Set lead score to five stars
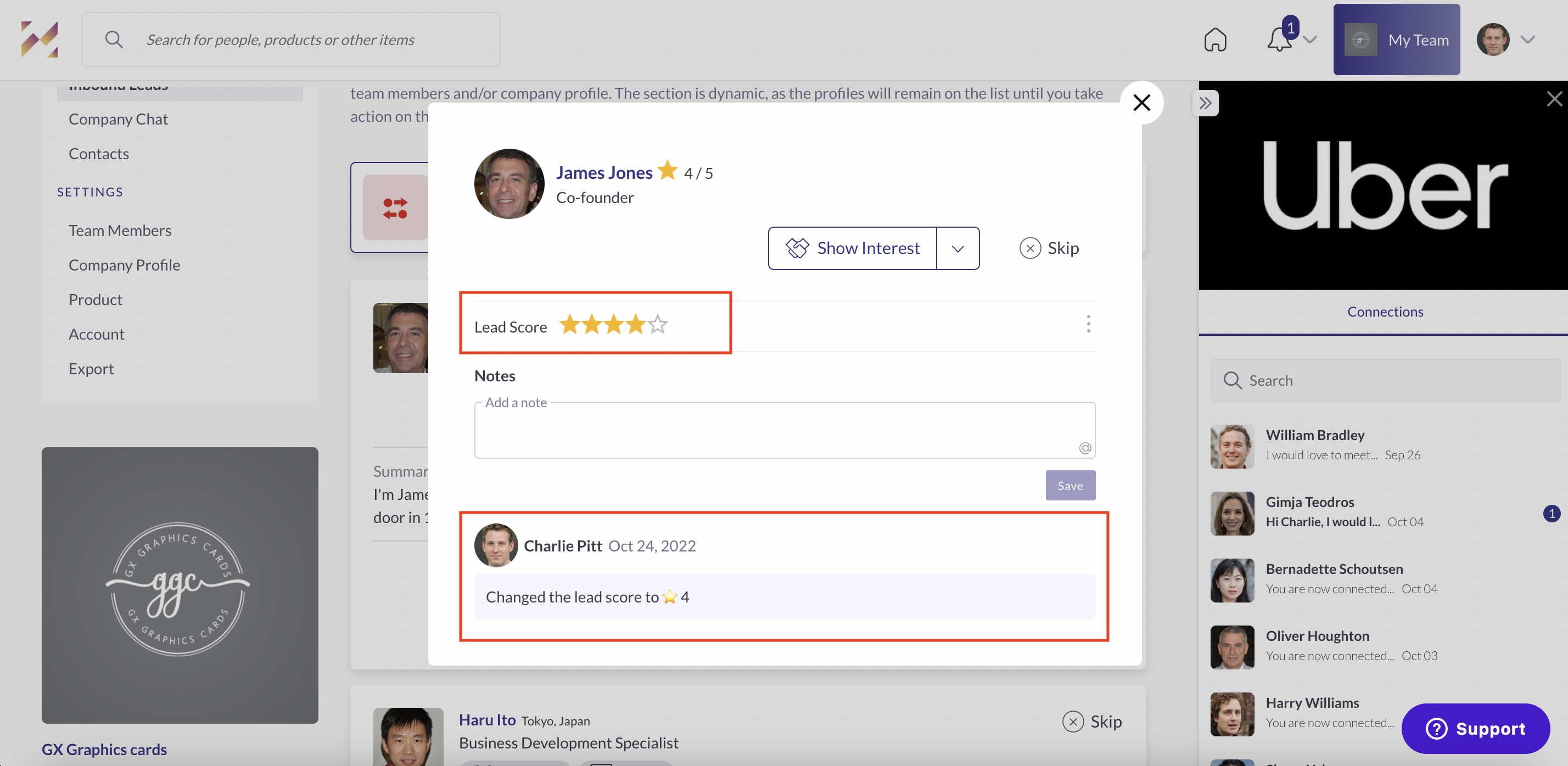The height and width of the screenshot is (766, 1568). coord(657,325)
